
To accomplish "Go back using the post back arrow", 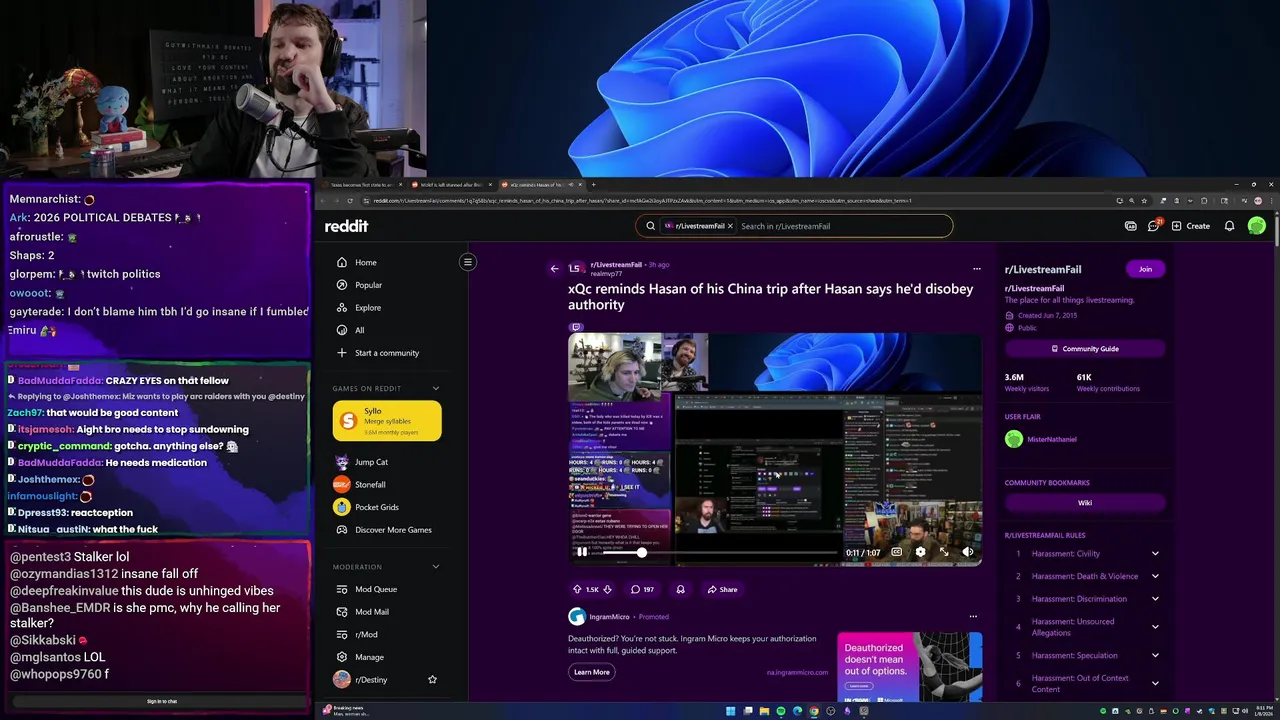I will (554, 268).
